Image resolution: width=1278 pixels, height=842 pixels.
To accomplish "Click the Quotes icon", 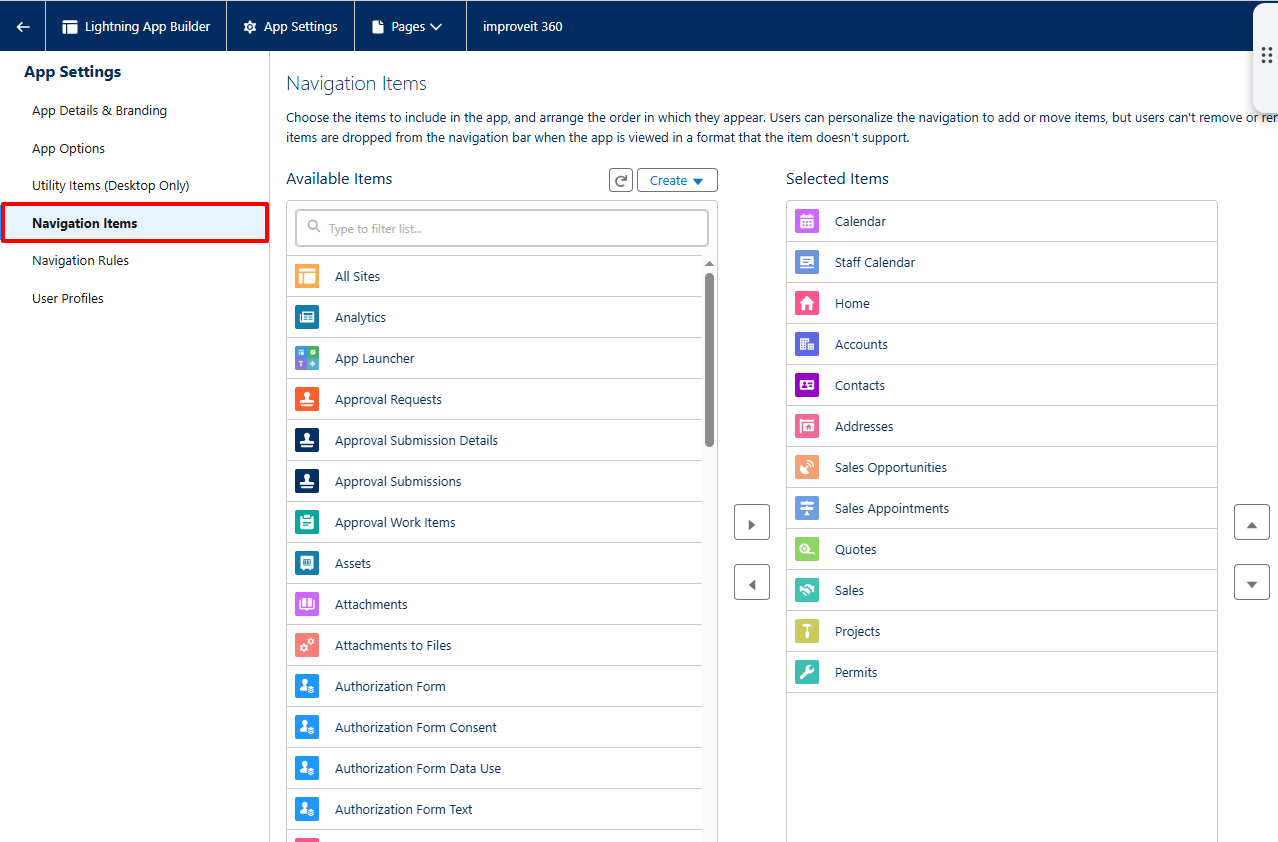I will [x=807, y=549].
